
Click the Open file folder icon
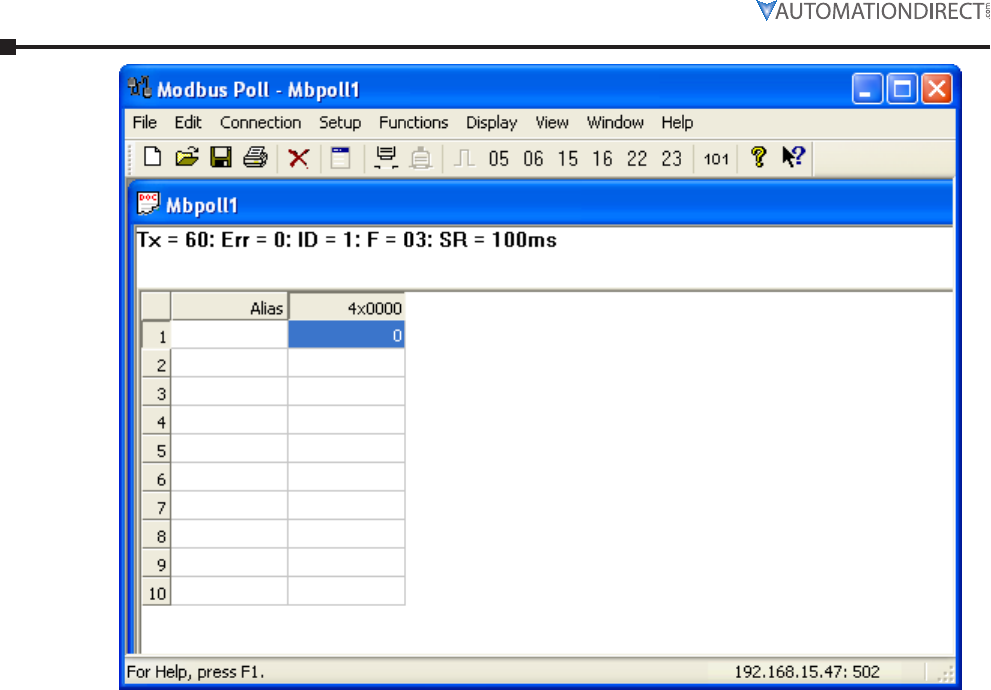(186, 157)
